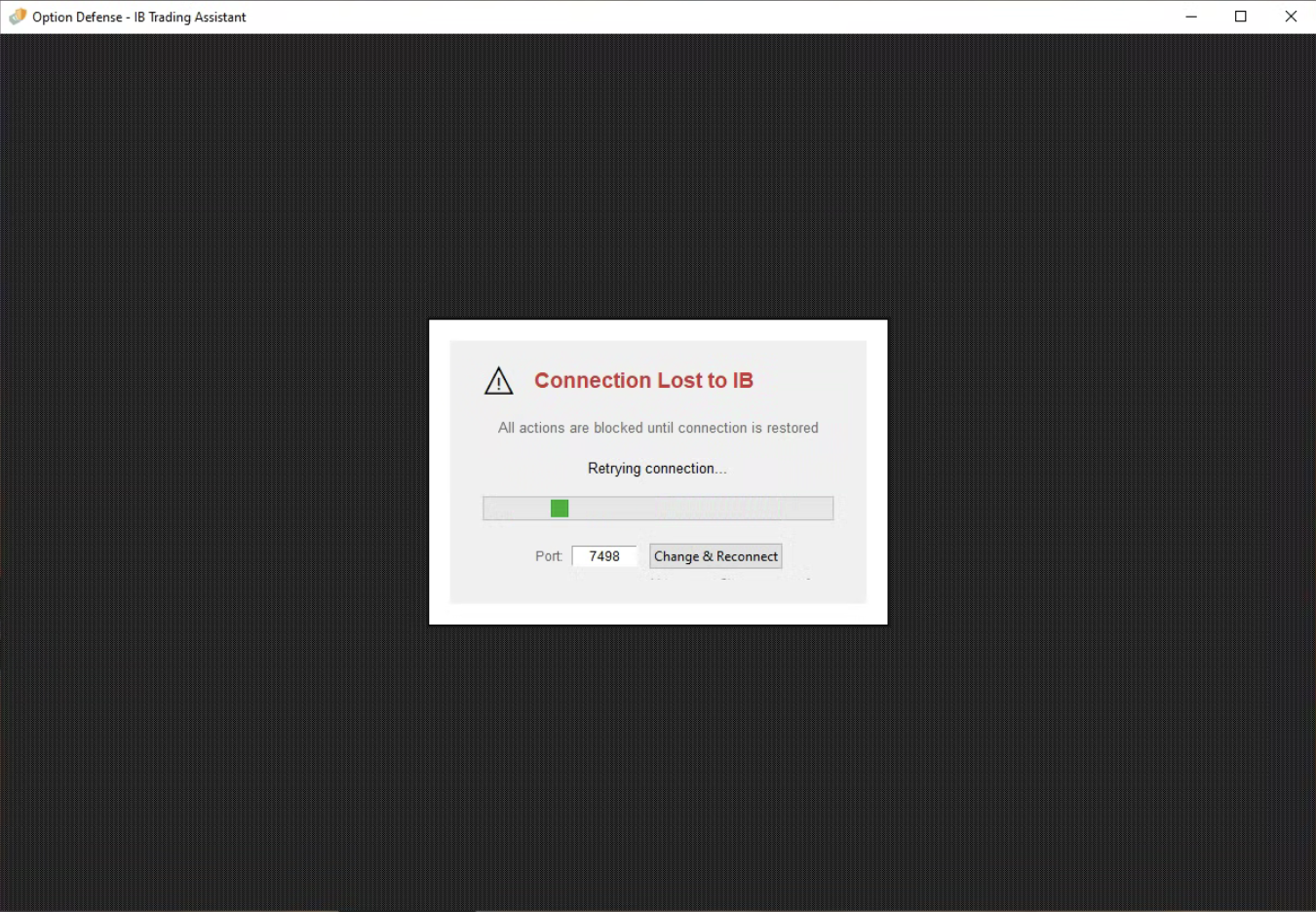Click the warning triangle icon
This screenshot has width=1316, height=912.
tap(498, 381)
